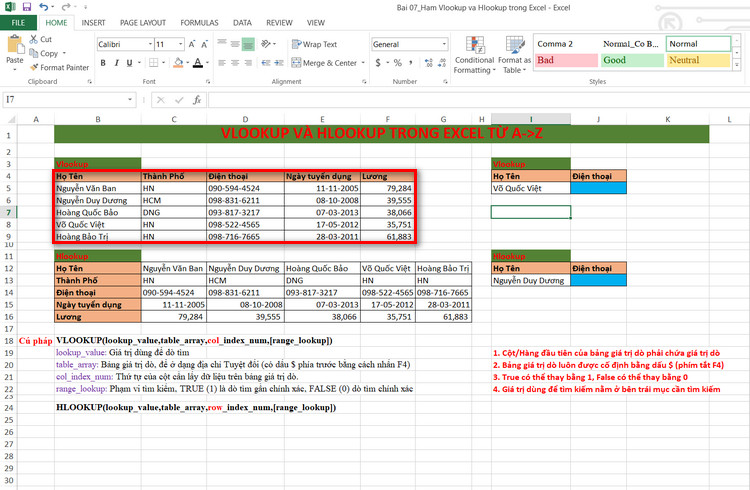Apply the Comma 2 cell style
The height and width of the screenshot is (490, 750).
click(566, 44)
